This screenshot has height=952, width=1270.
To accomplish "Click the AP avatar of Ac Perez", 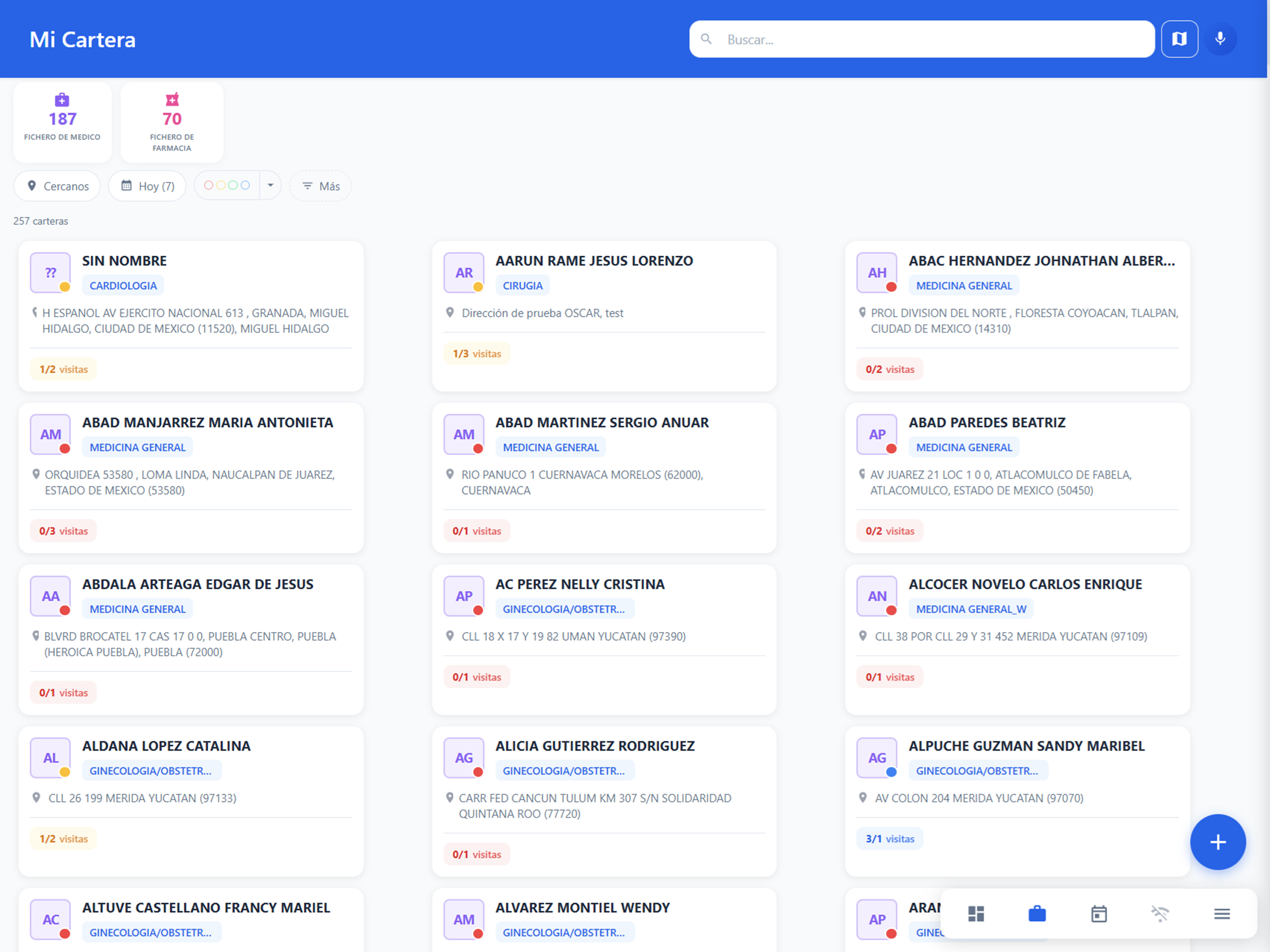I will 464,596.
